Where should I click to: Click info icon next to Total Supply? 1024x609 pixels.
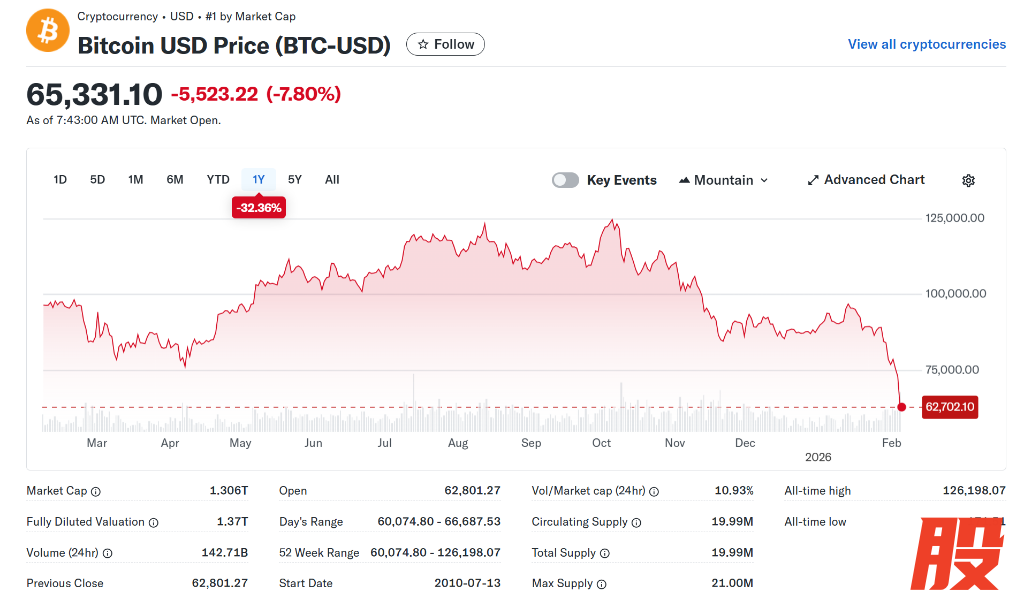pos(604,554)
